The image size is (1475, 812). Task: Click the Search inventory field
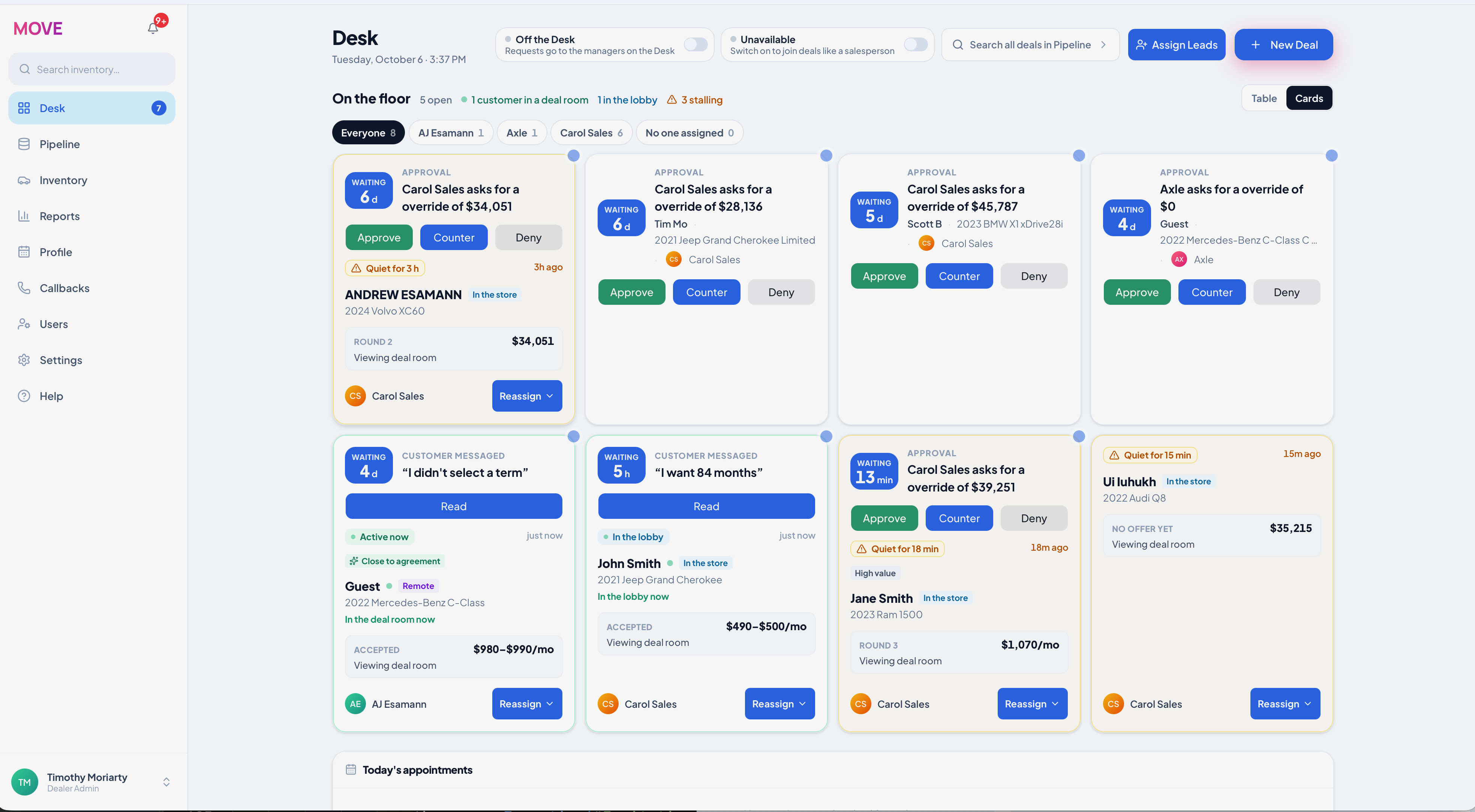click(x=91, y=69)
